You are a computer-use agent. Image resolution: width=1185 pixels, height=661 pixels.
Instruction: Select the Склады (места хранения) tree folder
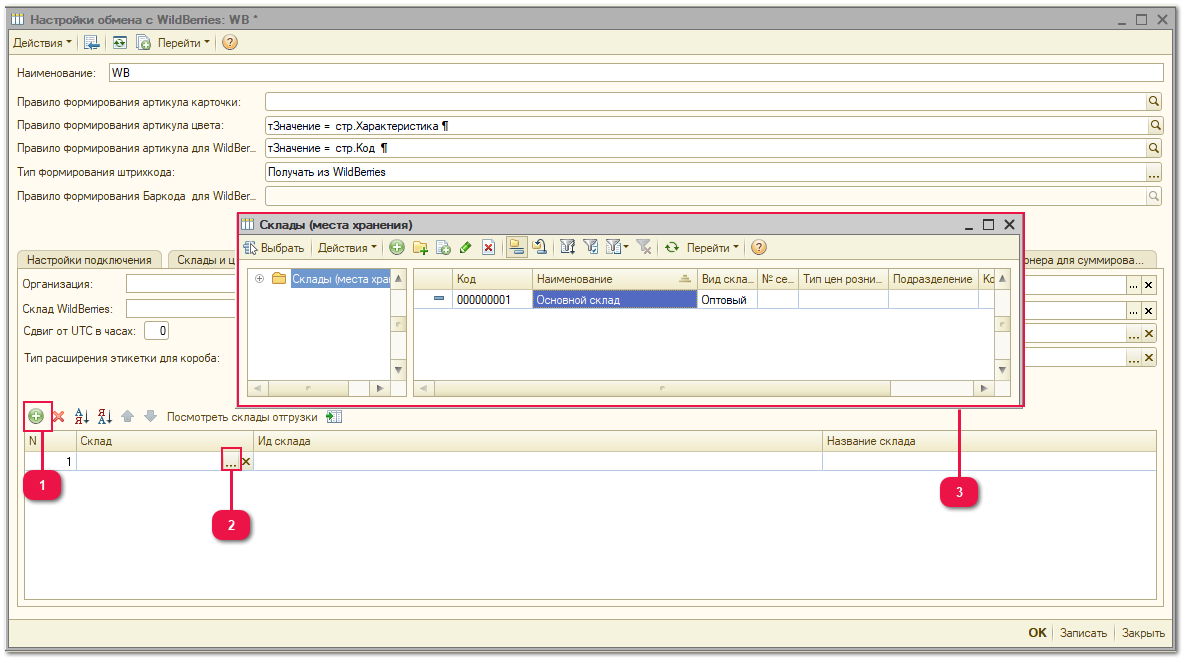340,279
